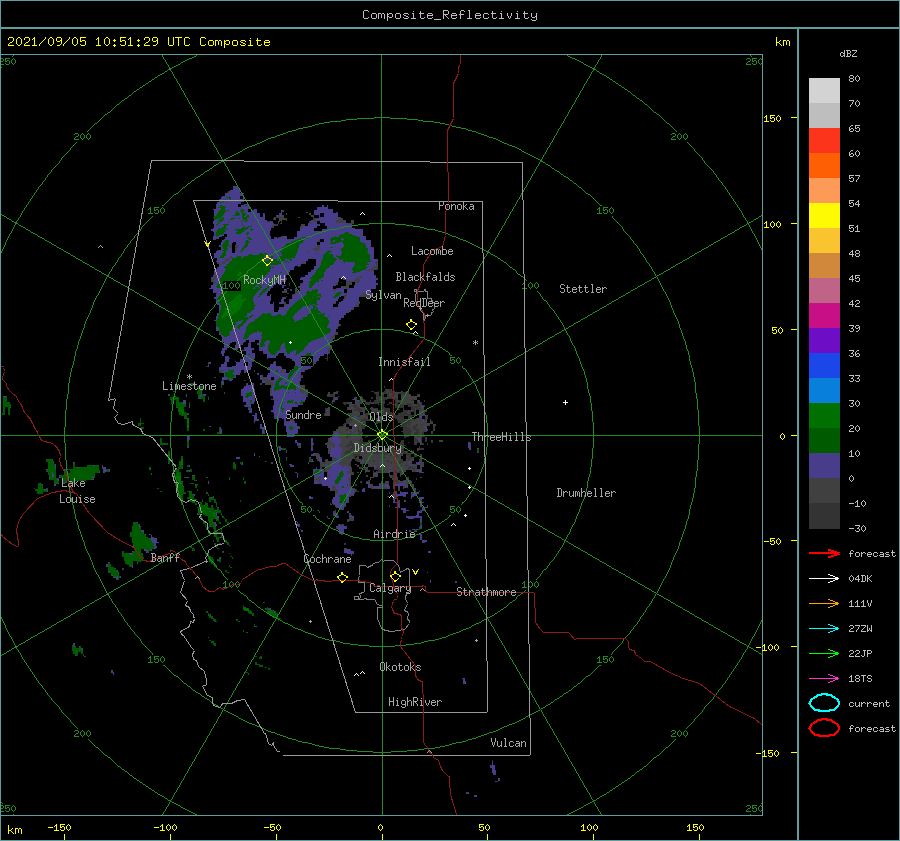
Task: Click the Lacombe city label
Action: coord(432,251)
